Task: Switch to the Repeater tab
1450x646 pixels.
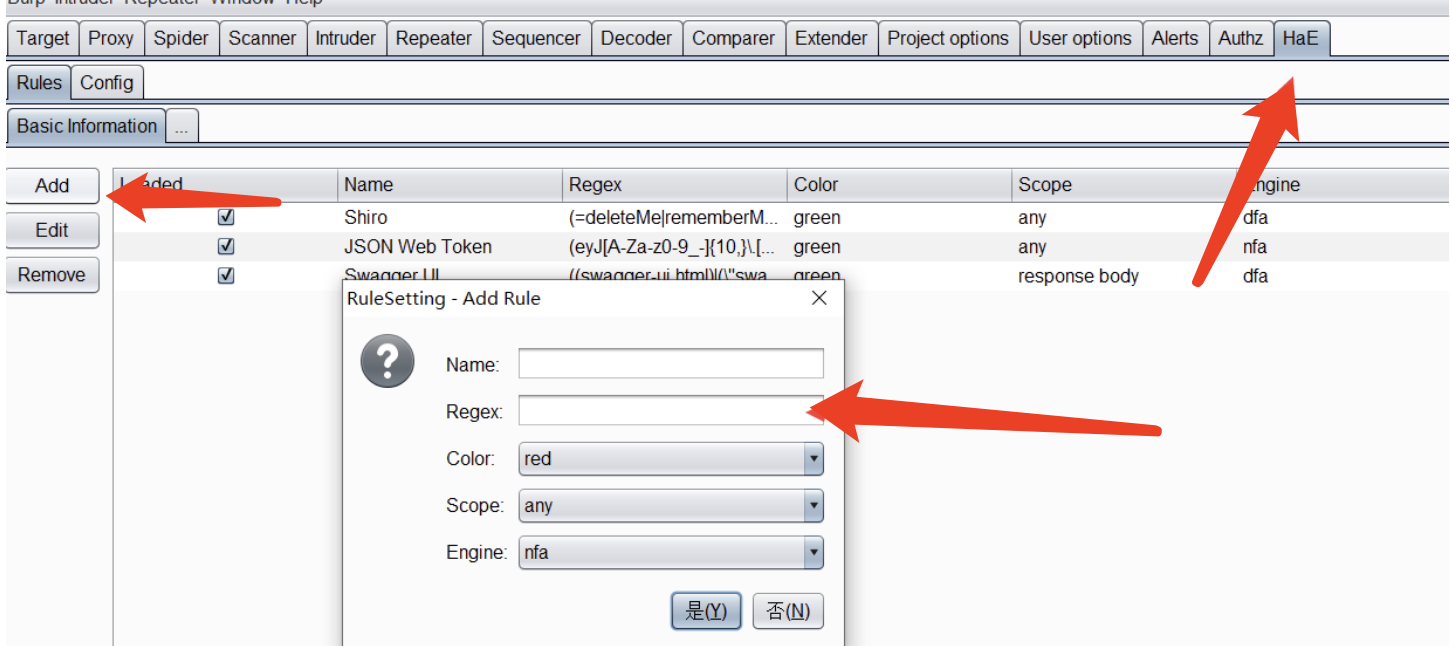Action: (x=433, y=38)
